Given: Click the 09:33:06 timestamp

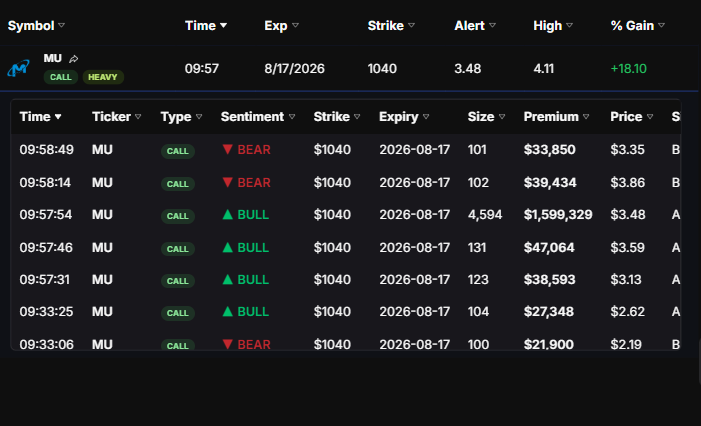Looking at the screenshot, I should point(46,344).
